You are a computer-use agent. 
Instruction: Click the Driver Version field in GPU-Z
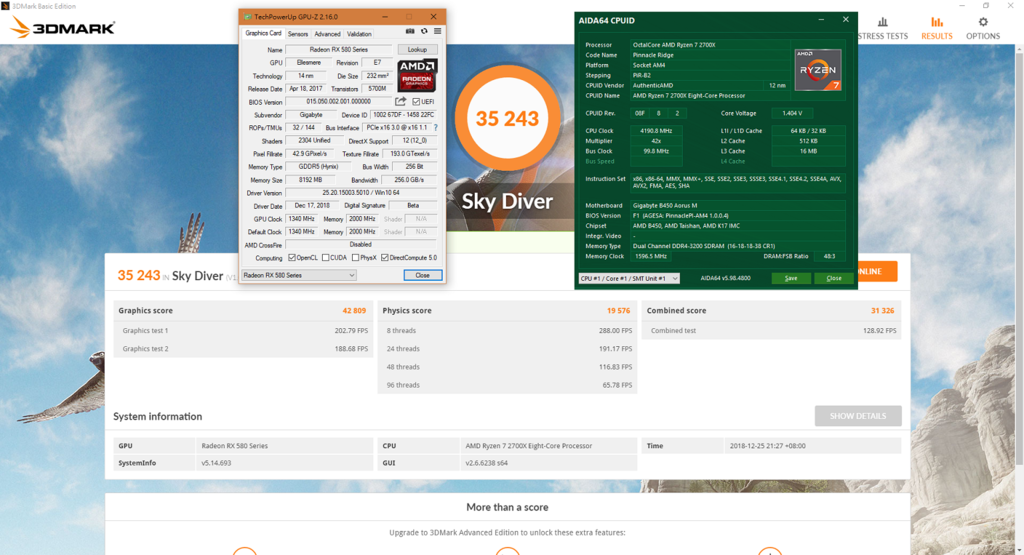pos(360,193)
